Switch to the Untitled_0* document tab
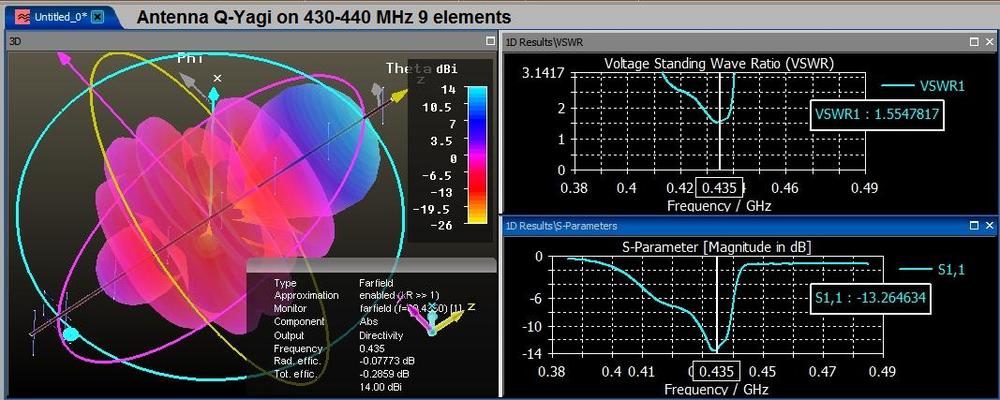 coord(59,17)
